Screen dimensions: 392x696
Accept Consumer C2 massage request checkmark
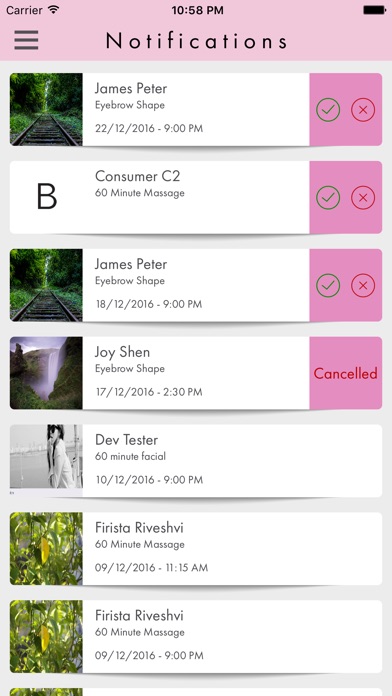coord(328,198)
